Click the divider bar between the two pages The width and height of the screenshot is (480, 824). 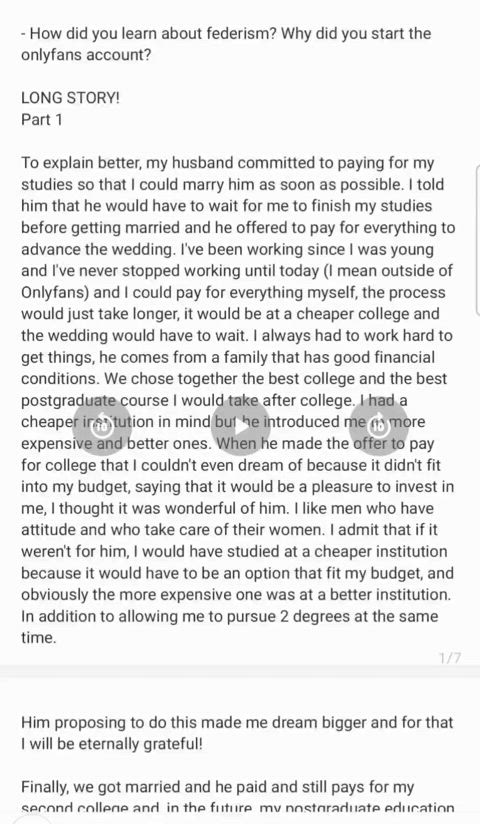point(240,671)
